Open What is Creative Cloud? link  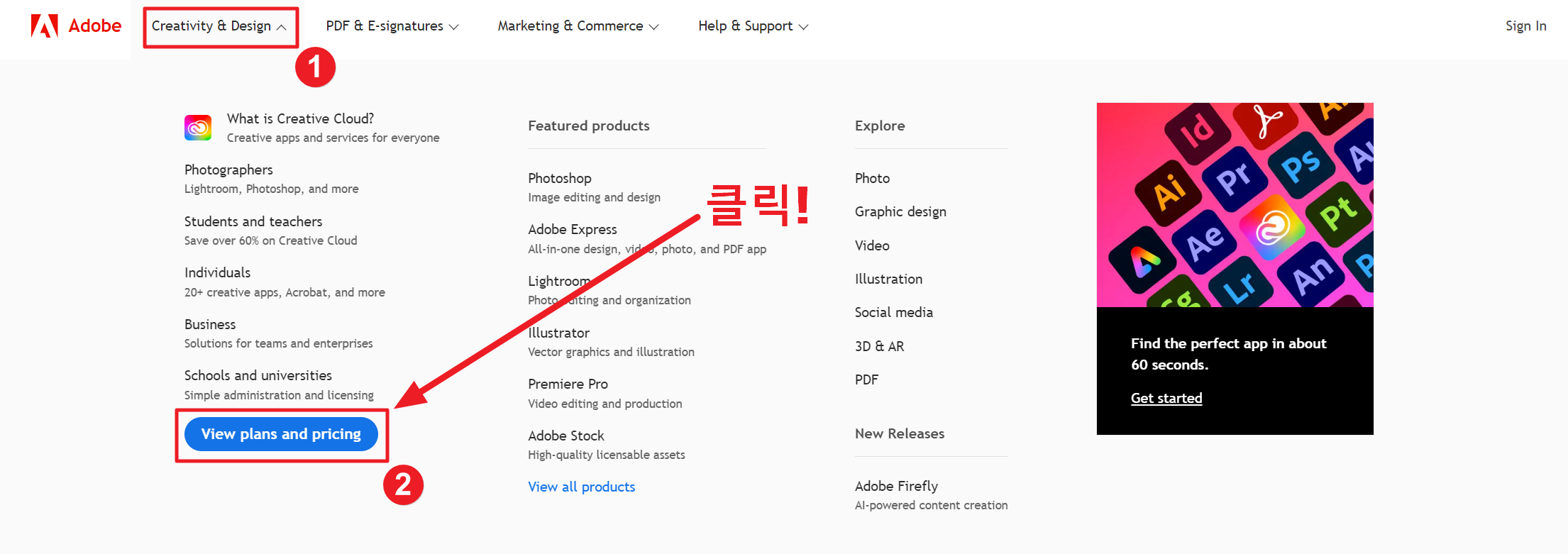tap(333, 128)
